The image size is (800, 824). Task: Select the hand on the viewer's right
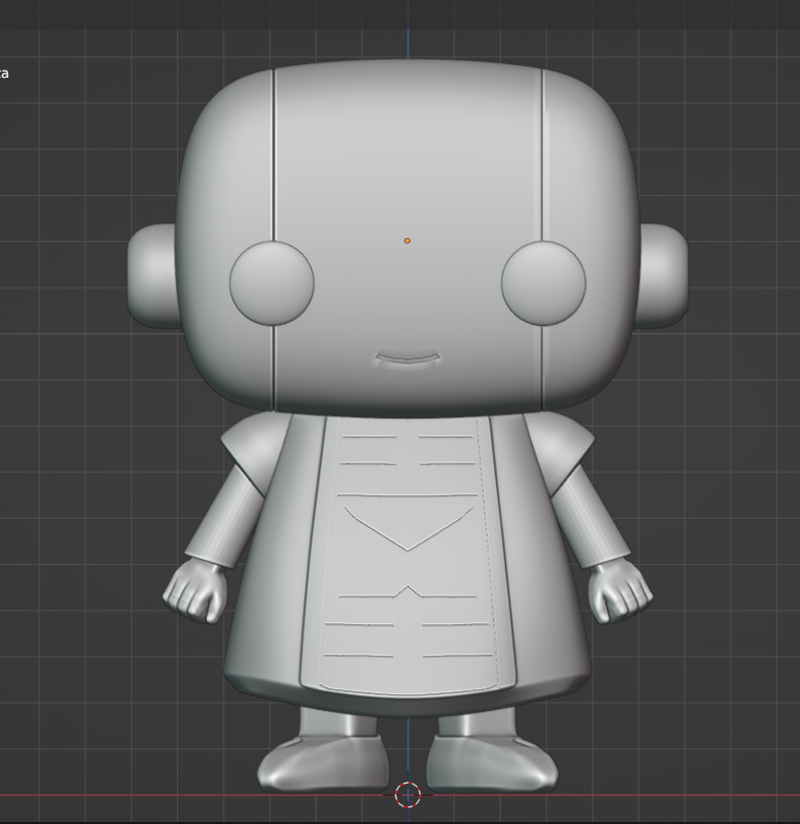point(619,591)
